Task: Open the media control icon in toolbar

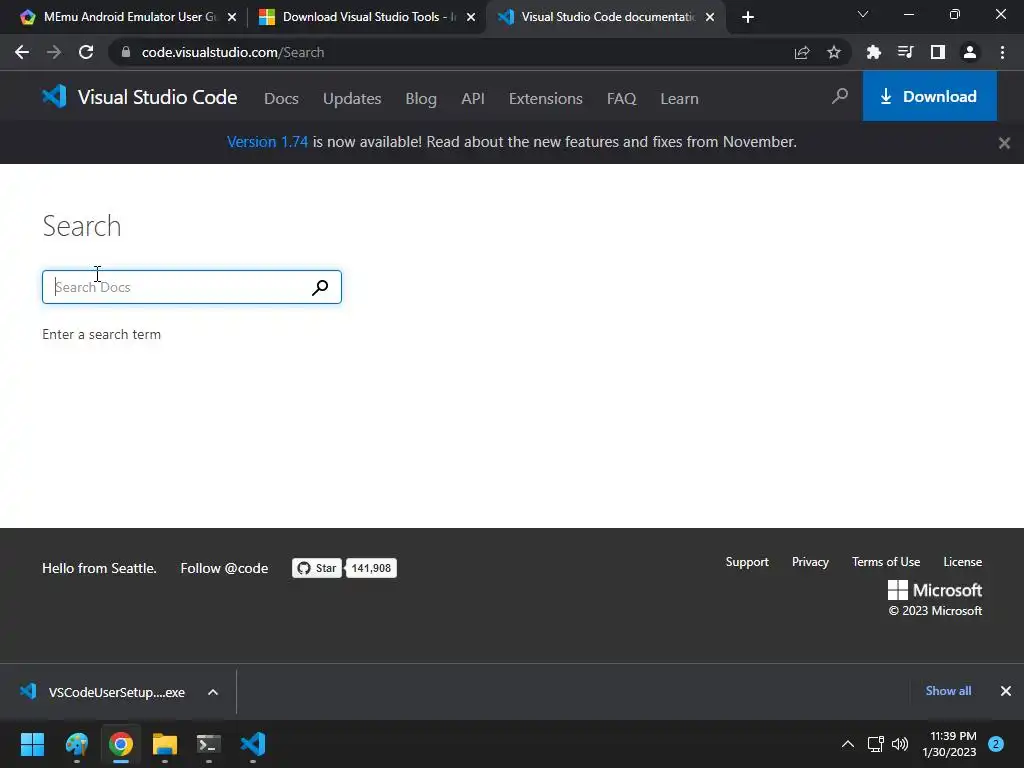Action: tap(905, 52)
